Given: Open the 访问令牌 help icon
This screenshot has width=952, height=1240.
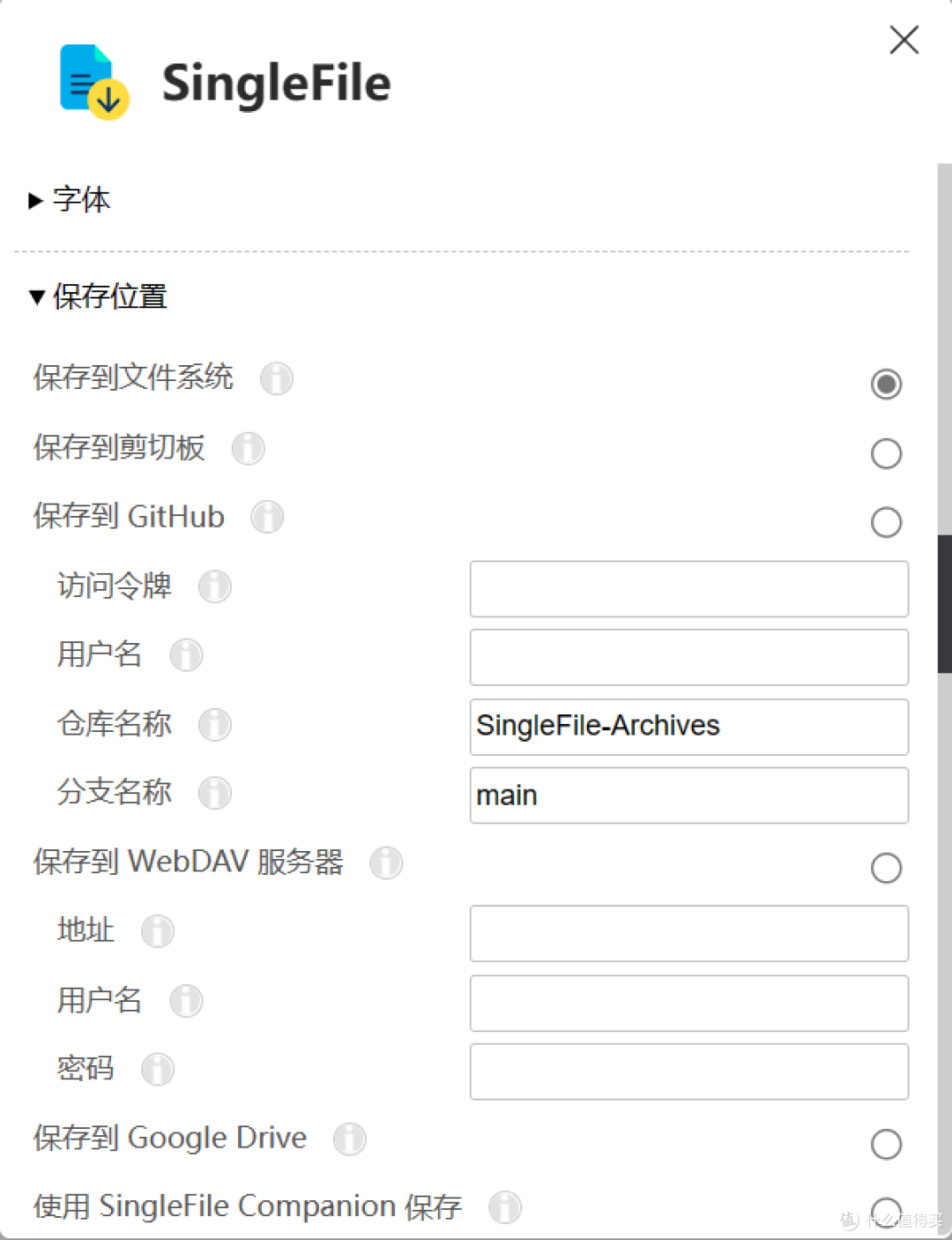Looking at the screenshot, I should 215,586.
